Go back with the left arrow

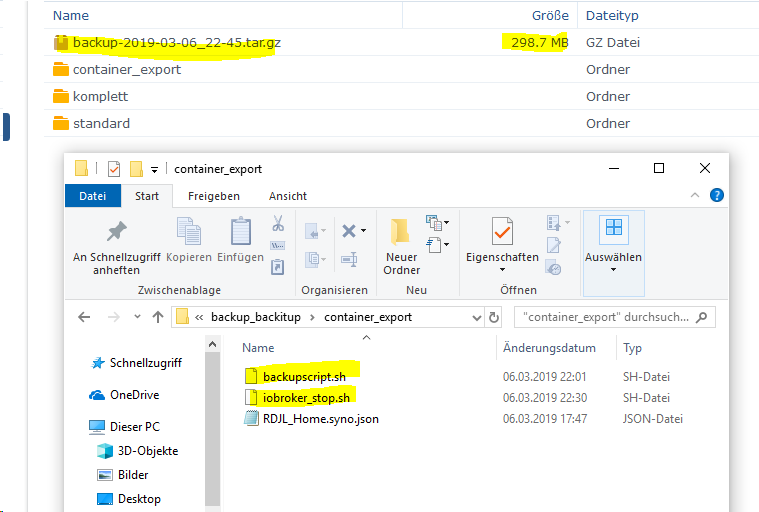84,317
